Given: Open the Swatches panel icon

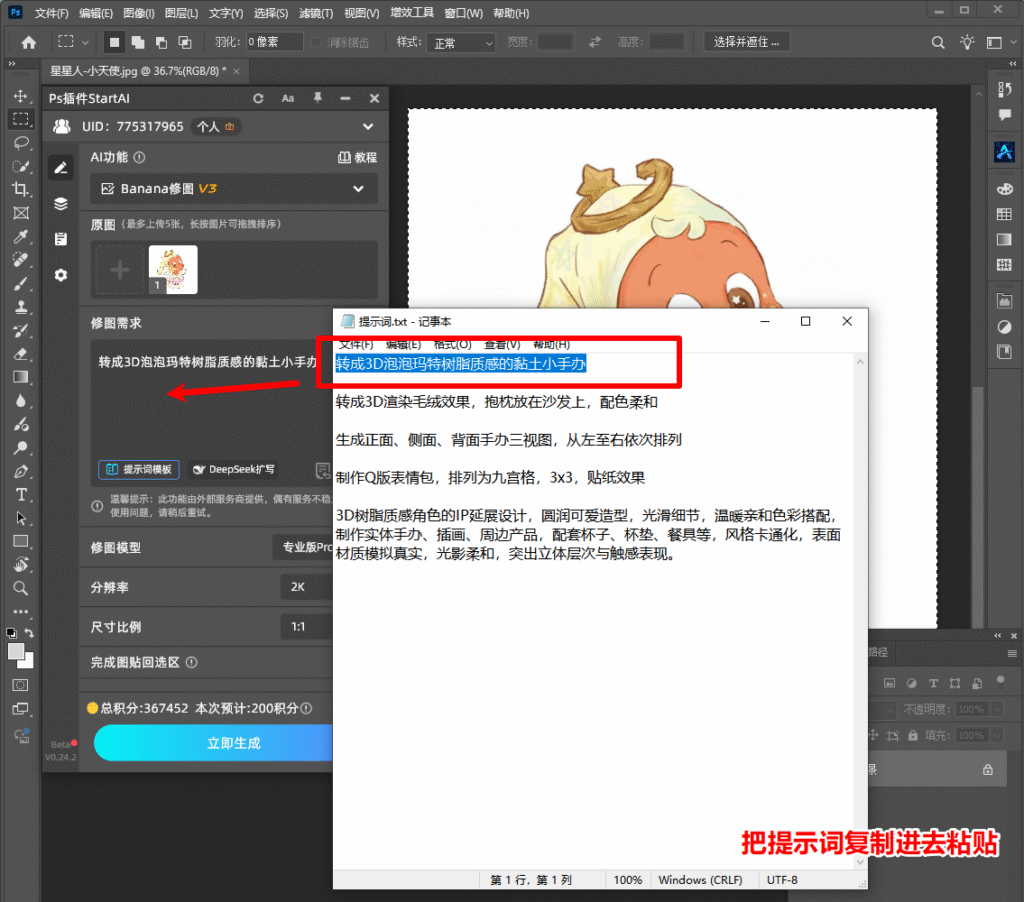Looking at the screenshot, I should (x=1004, y=214).
